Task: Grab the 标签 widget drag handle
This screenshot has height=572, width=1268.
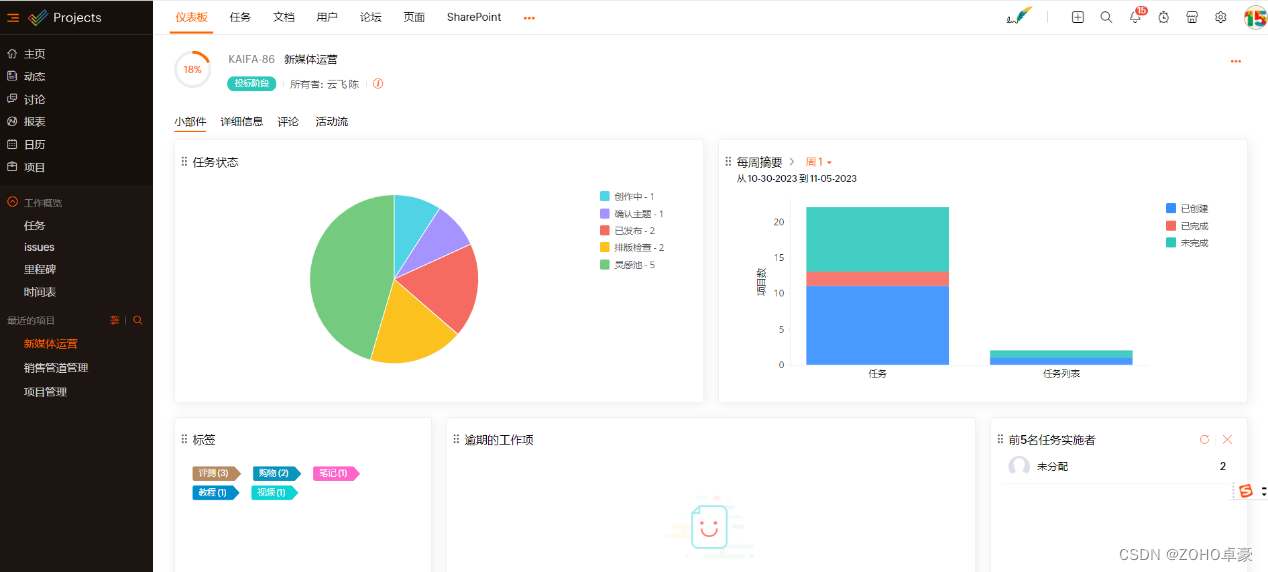Action: coord(184,440)
